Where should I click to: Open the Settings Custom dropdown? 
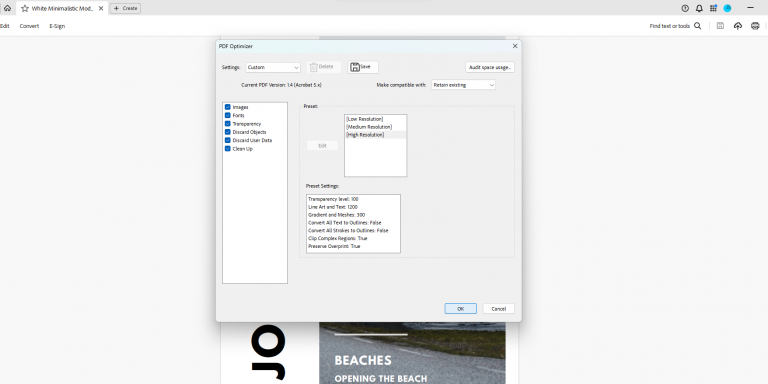pyautogui.click(x=273, y=67)
